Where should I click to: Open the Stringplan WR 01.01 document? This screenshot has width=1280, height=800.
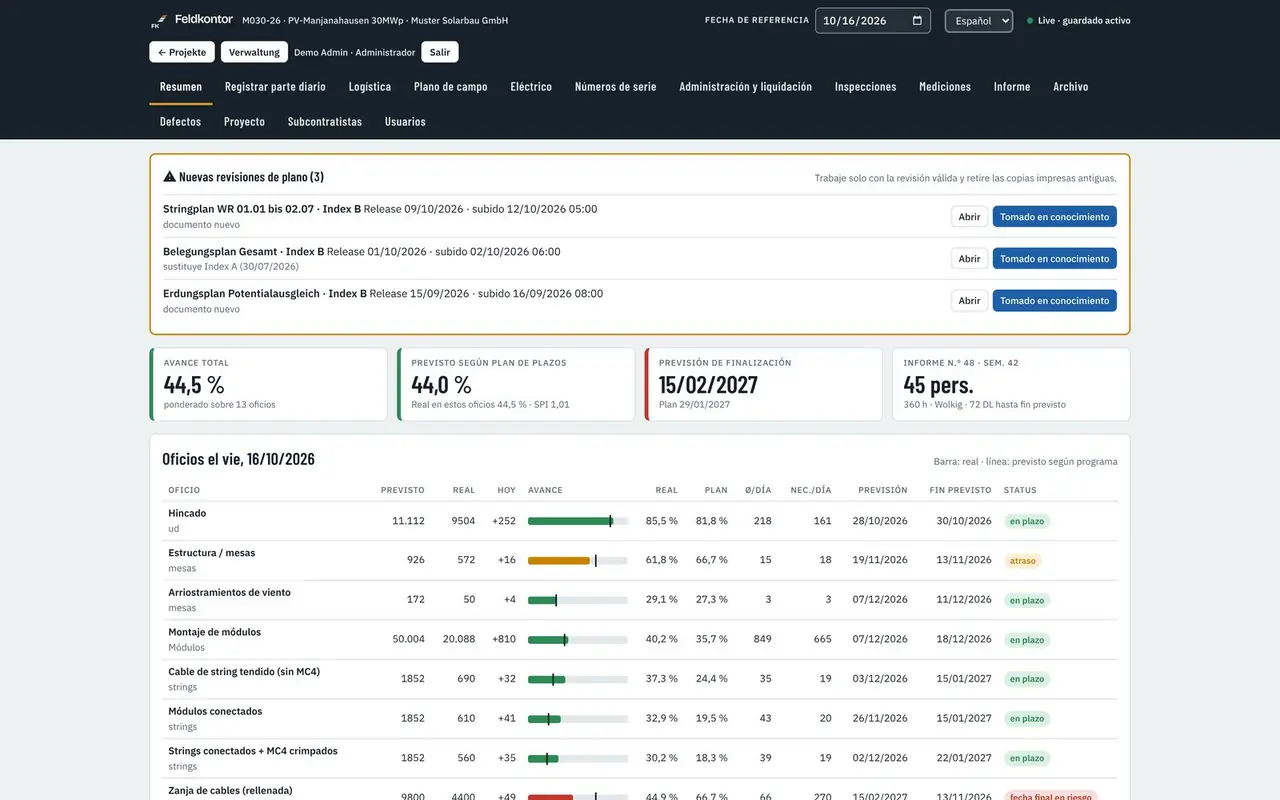pyautogui.click(x=969, y=217)
